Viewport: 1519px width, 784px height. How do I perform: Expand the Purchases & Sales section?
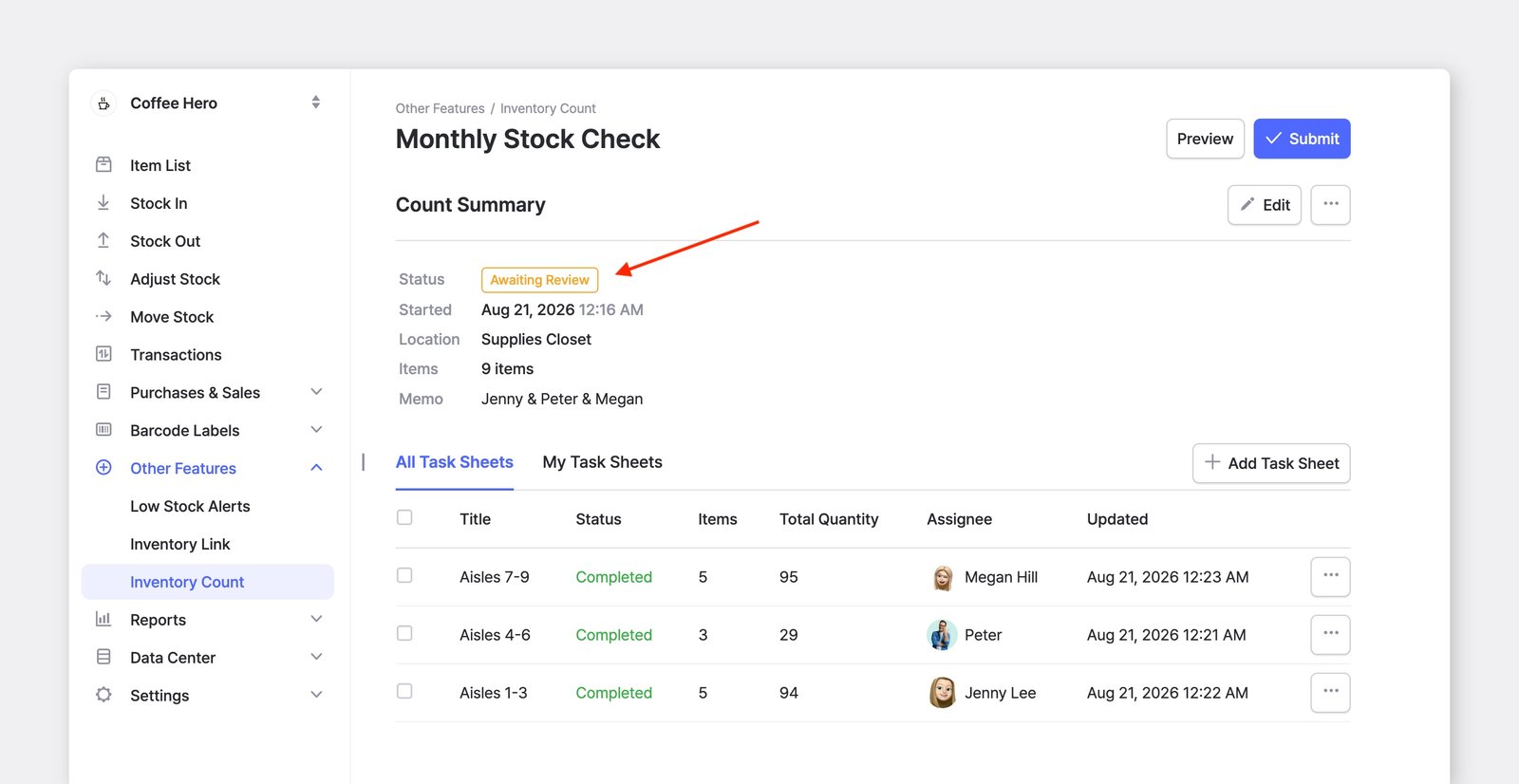316,392
